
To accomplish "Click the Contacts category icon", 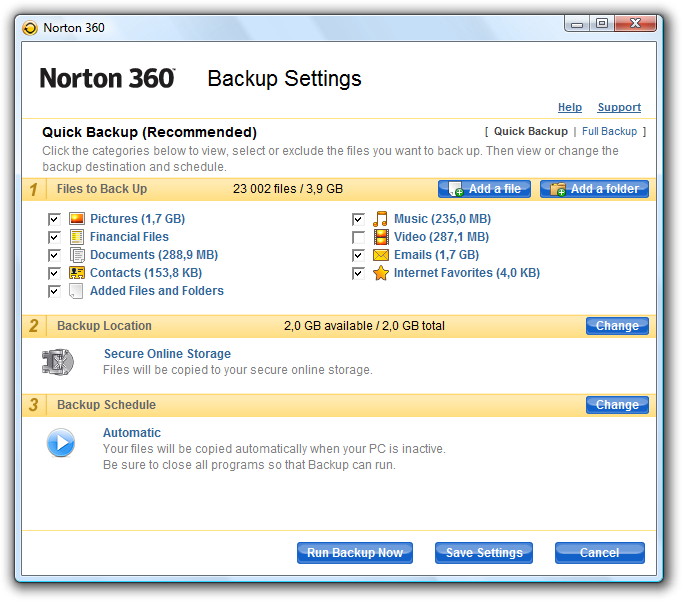I will pyautogui.click(x=77, y=273).
